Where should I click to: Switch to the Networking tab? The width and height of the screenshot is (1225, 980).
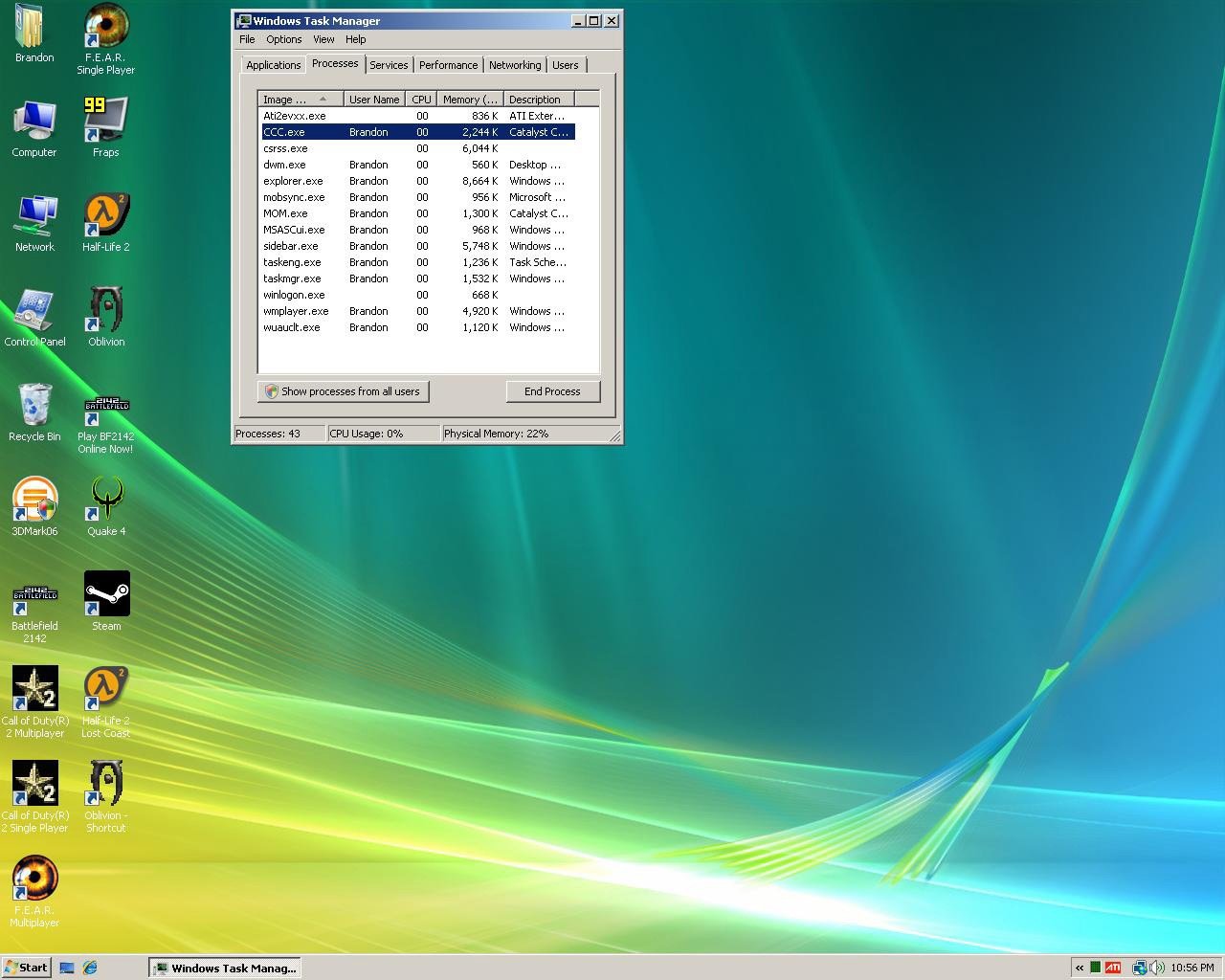click(515, 65)
